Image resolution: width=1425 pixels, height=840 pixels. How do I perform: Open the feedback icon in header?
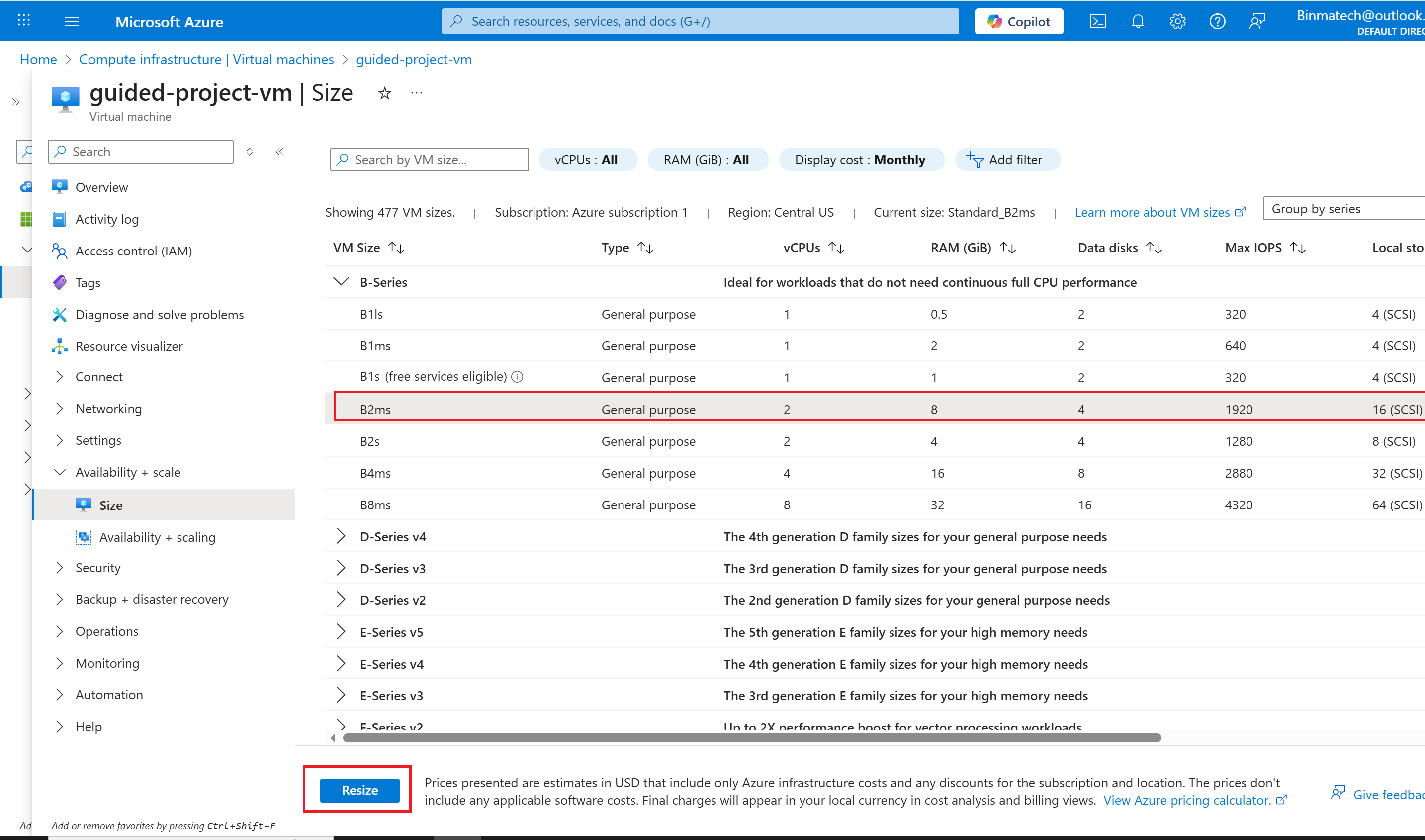click(1257, 21)
